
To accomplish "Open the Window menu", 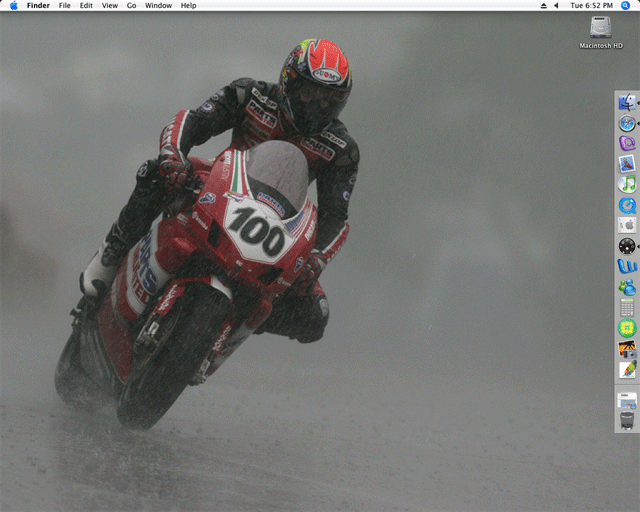I will (x=158, y=5).
